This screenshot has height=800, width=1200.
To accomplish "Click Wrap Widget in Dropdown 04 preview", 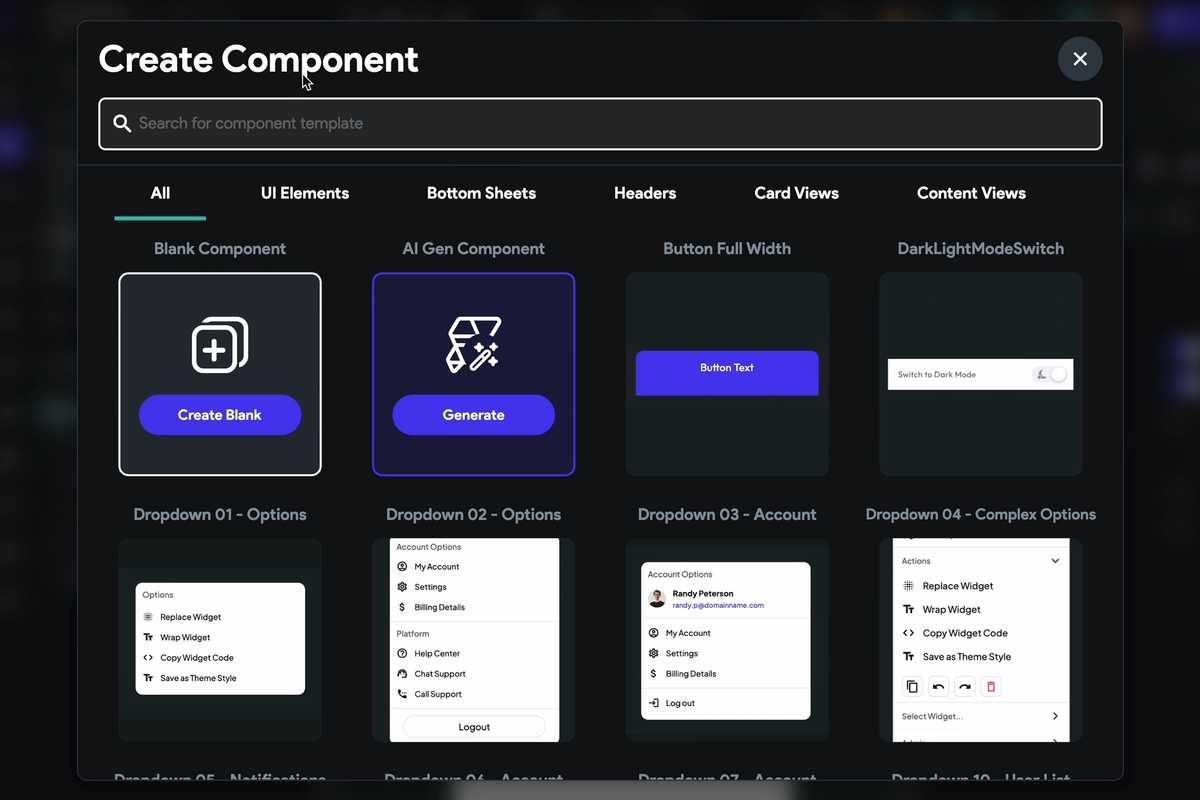I will click(x=952, y=609).
